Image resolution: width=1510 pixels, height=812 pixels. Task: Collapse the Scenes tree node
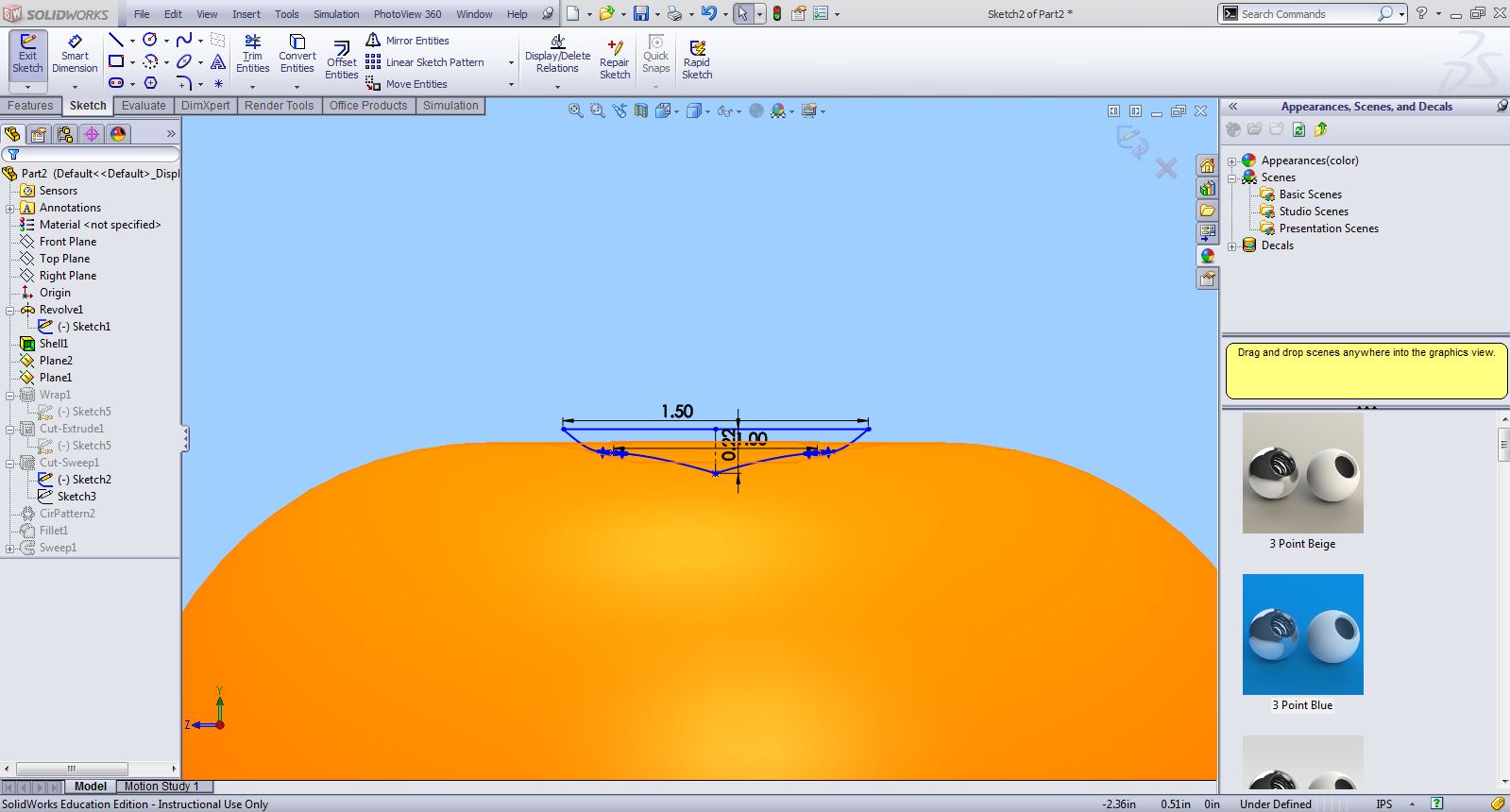(x=1232, y=178)
